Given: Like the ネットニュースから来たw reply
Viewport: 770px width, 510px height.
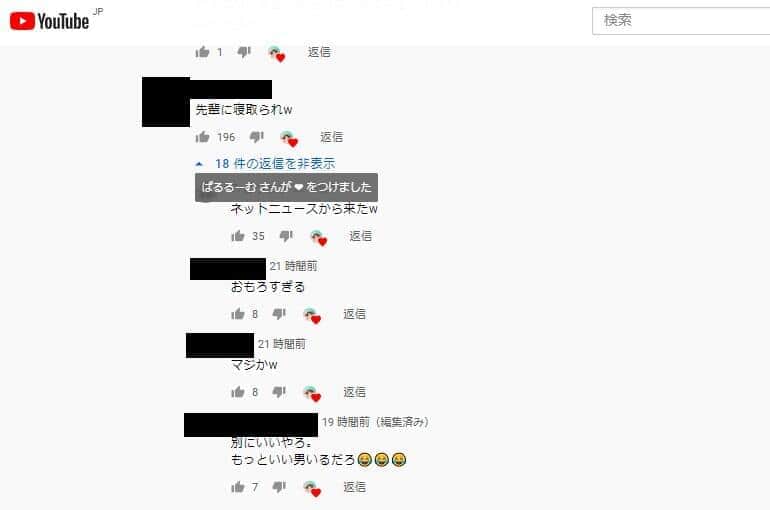Looking at the screenshot, I should click(238, 236).
